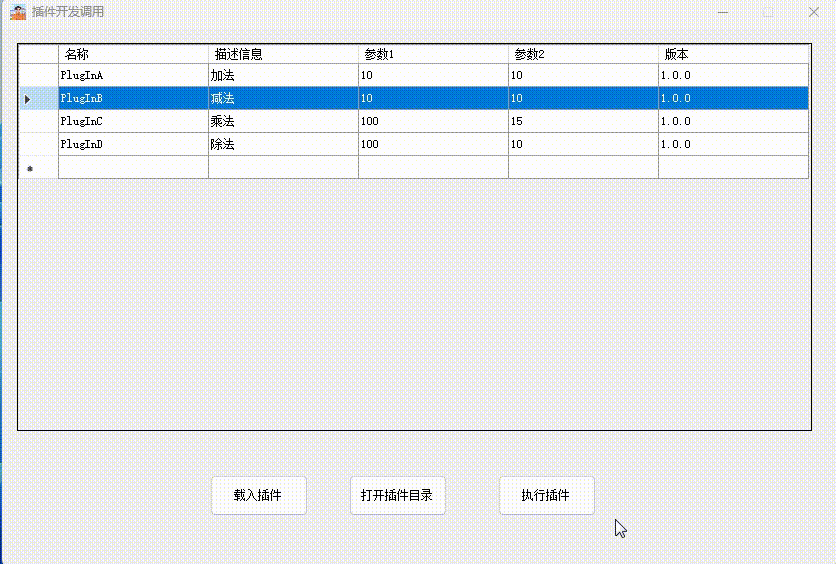
Task: Select 参数1 cell of PlugInA row
Action: [433, 75]
